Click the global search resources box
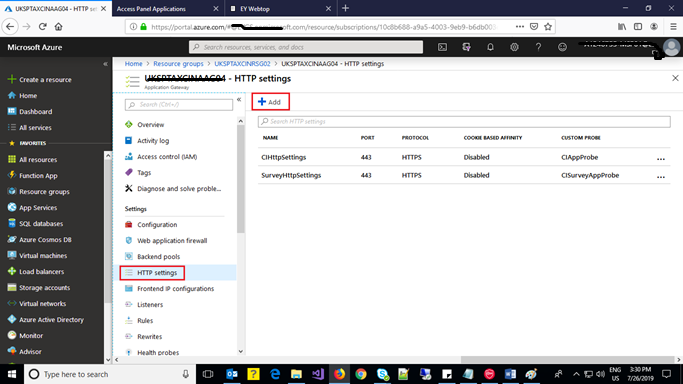683x384 pixels. 306,47
